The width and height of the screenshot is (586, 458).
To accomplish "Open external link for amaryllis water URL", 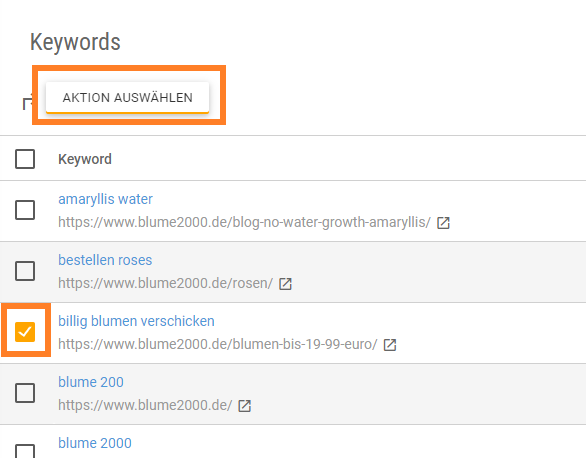I will pos(443,223).
